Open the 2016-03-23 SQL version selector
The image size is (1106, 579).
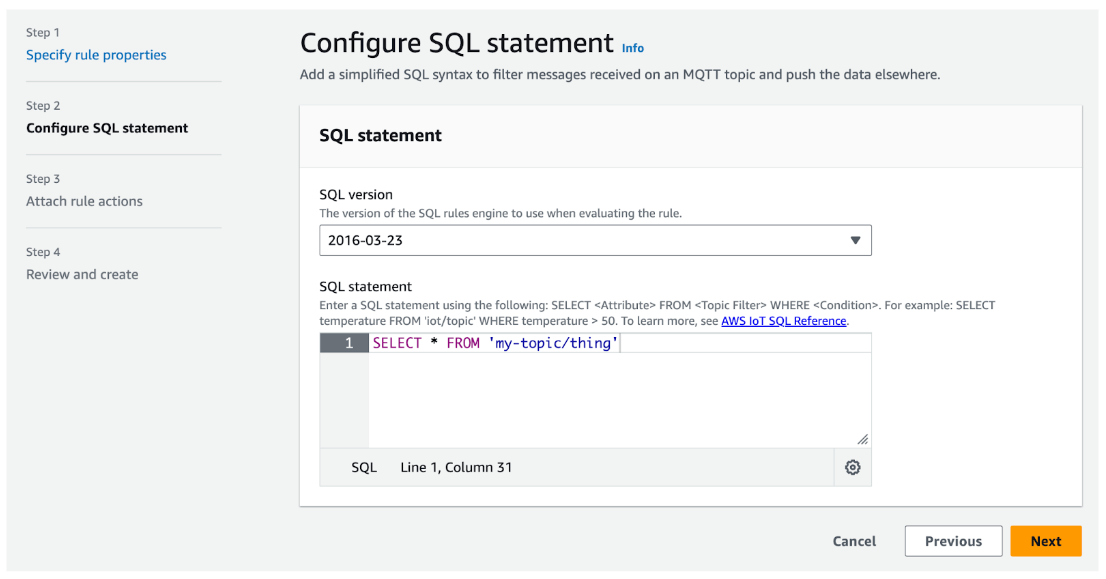[x=594, y=241]
